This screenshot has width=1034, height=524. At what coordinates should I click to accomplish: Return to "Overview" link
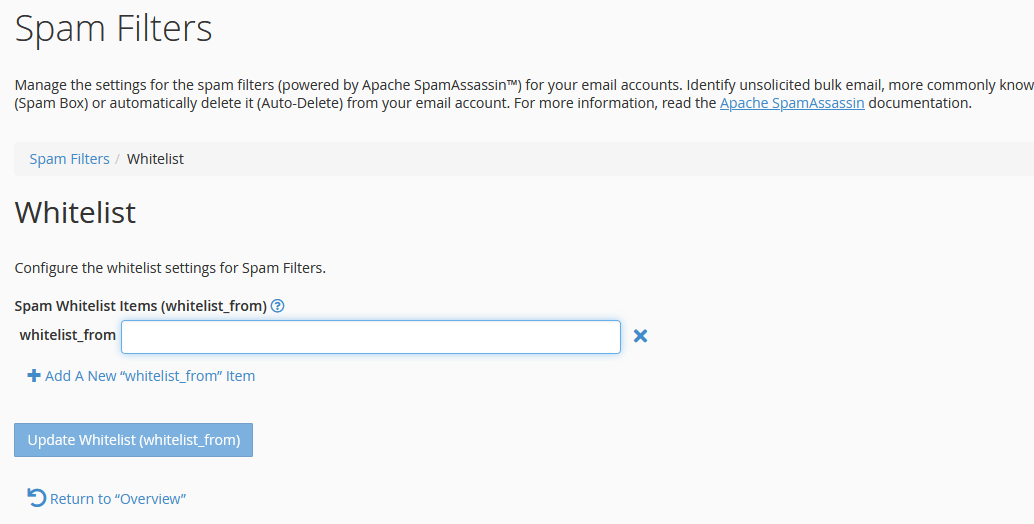[x=107, y=498]
